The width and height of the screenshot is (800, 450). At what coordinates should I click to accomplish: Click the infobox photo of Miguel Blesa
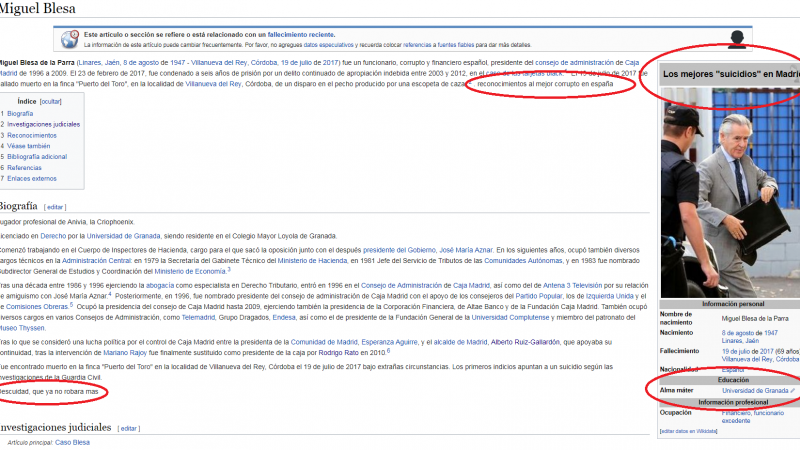pos(730,193)
